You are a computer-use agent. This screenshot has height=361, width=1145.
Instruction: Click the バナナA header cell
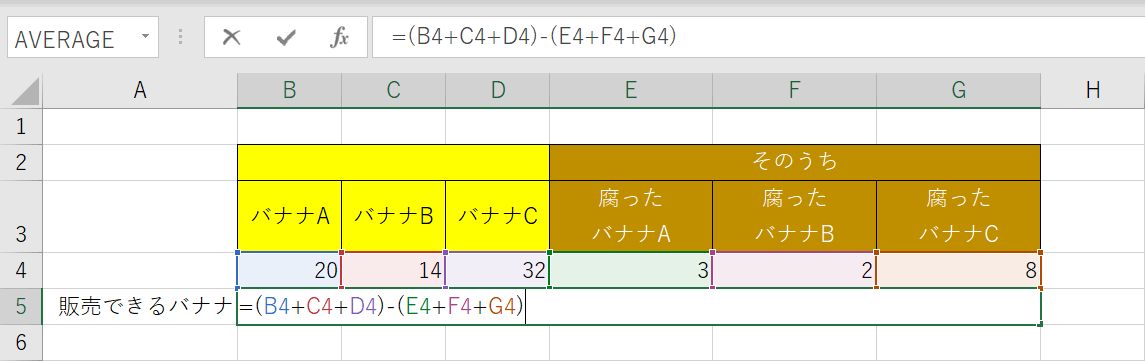289,216
